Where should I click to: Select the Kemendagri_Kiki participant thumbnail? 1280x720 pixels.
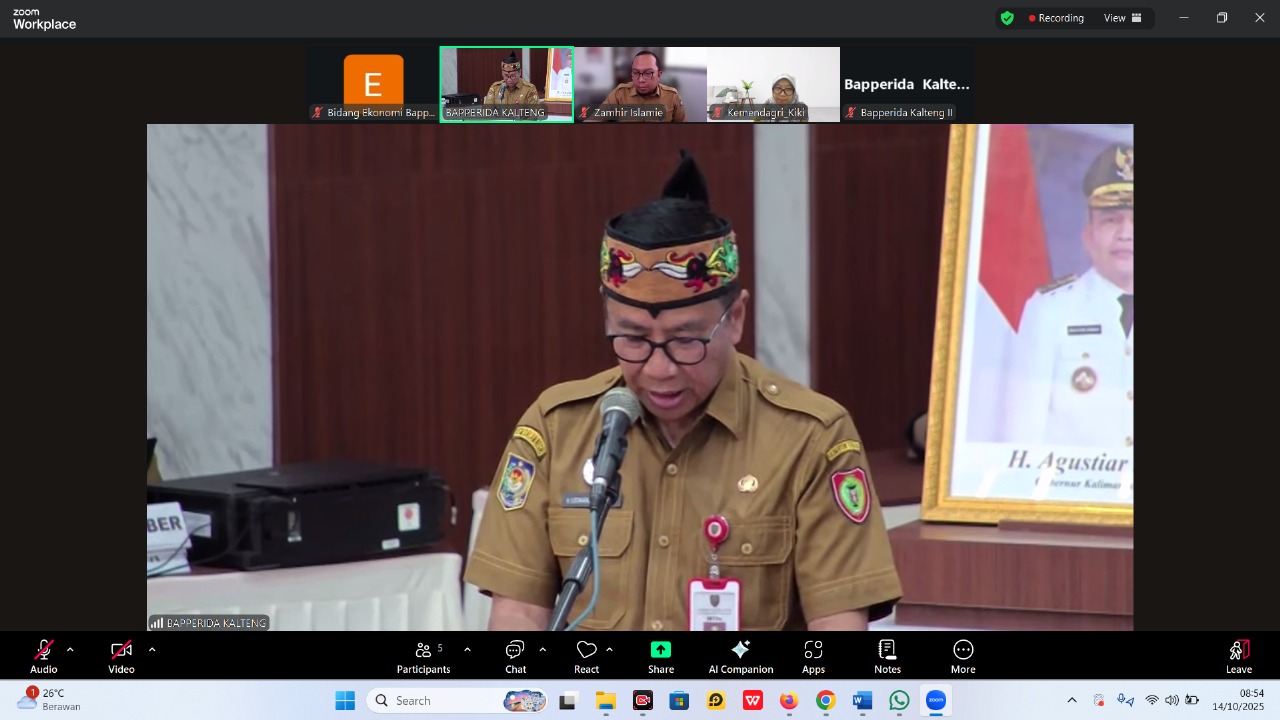tap(773, 84)
